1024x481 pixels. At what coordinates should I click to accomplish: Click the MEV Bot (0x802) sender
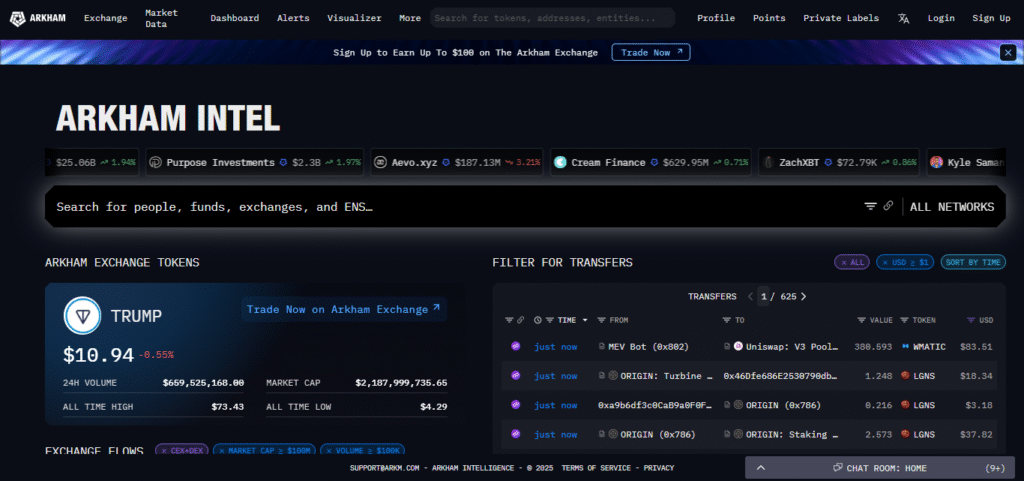tap(648, 347)
